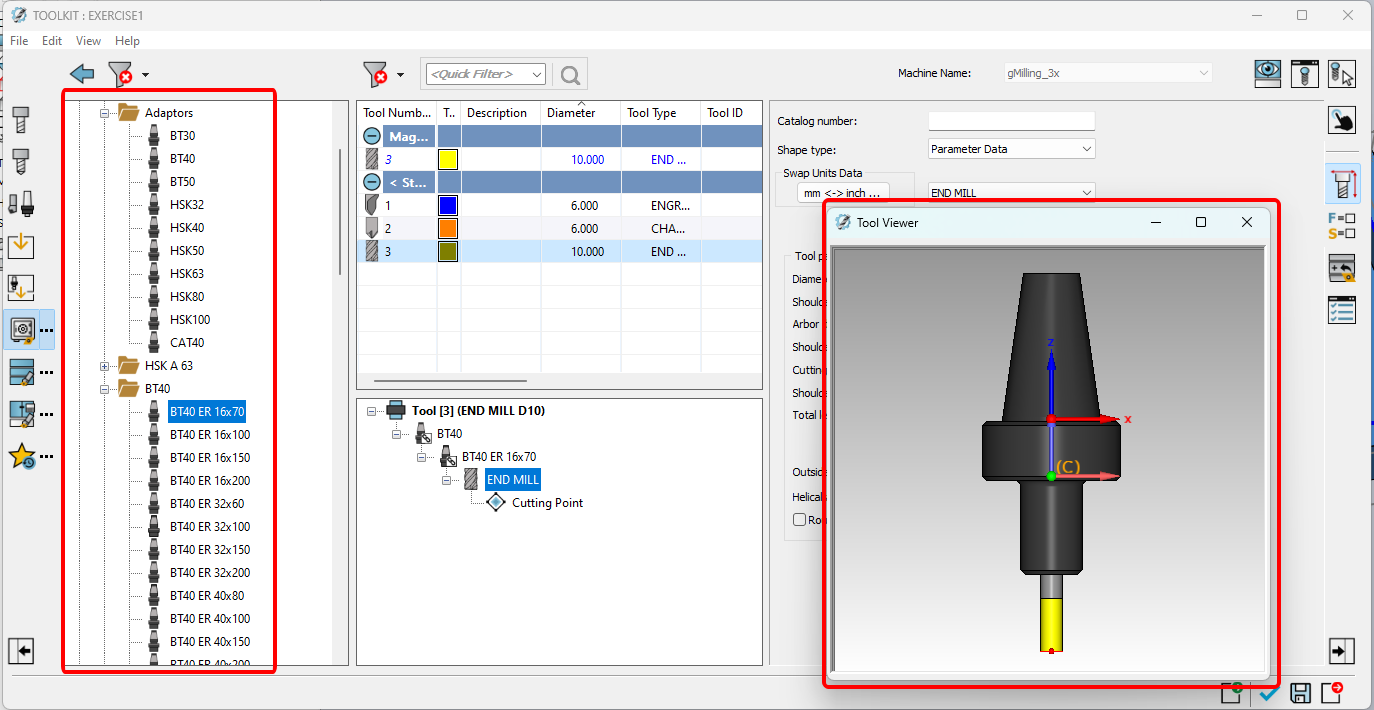Image resolution: width=1374 pixels, height=710 pixels.
Task: Click the pointing hand icon in right sidebar
Action: click(x=1341, y=120)
